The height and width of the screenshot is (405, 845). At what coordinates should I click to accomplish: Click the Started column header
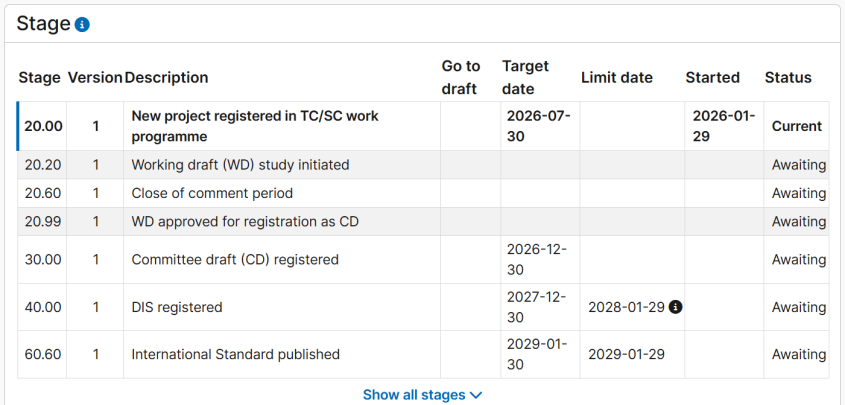point(712,77)
